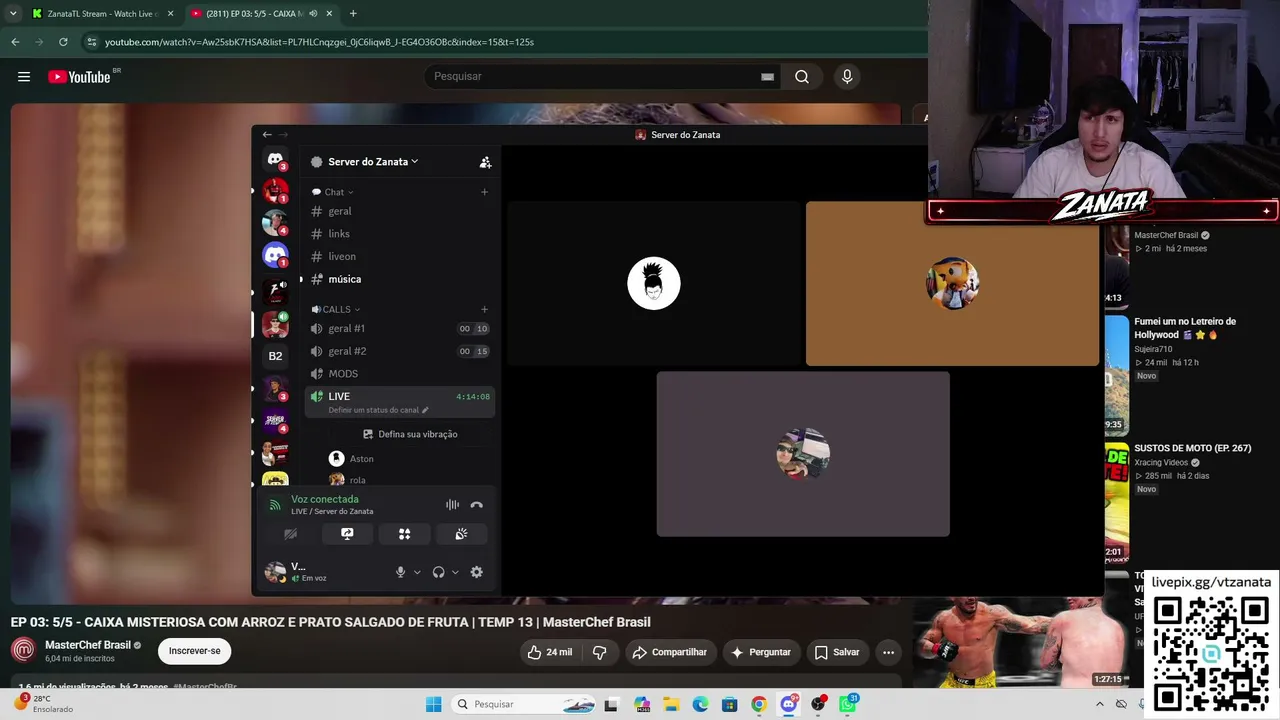The width and height of the screenshot is (1280, 720).
Task: Disconnect from the voice call
Action: pyautogui.click(x=476, y=505)
